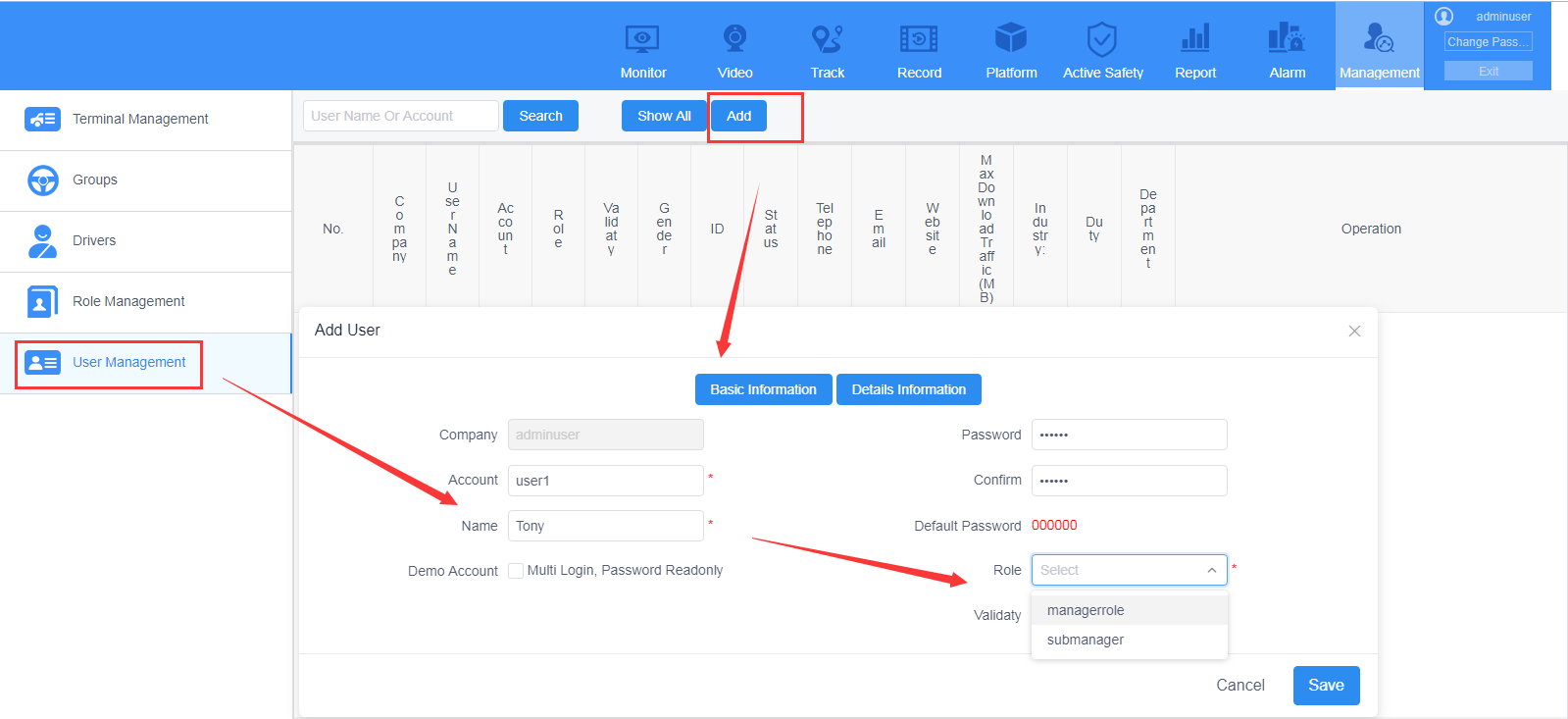The image size is (1568, 719).
Task: Choose managerrole from the role list
Action: [x=1129, y=610]
